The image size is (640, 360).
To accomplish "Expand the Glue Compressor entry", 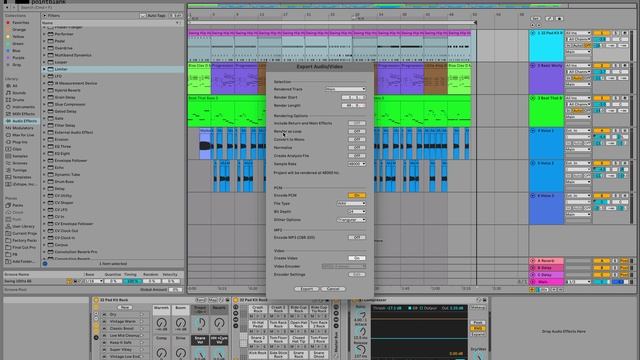I will 44,104.
